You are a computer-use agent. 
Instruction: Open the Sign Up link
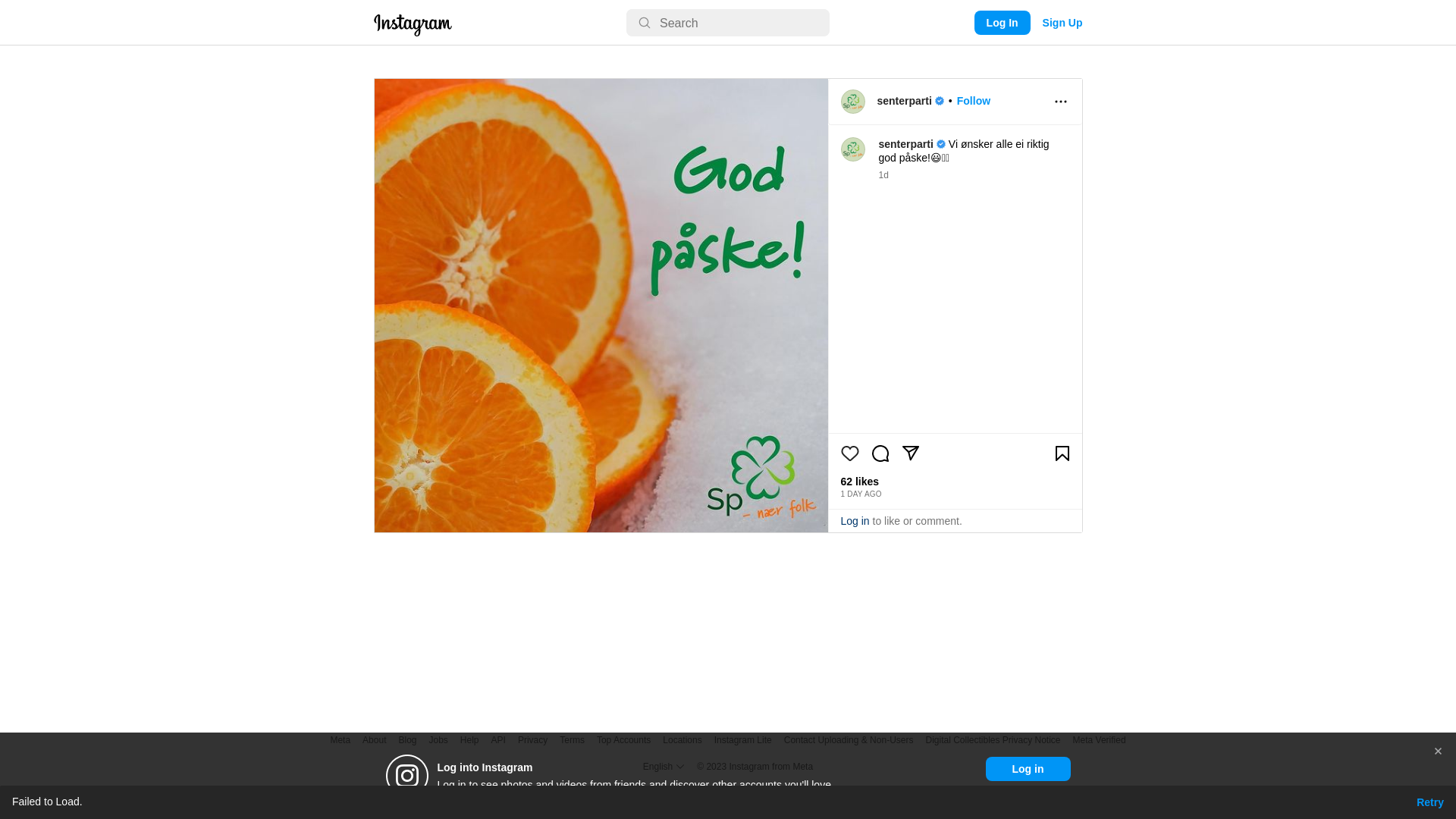click(x=1062, y=23)
